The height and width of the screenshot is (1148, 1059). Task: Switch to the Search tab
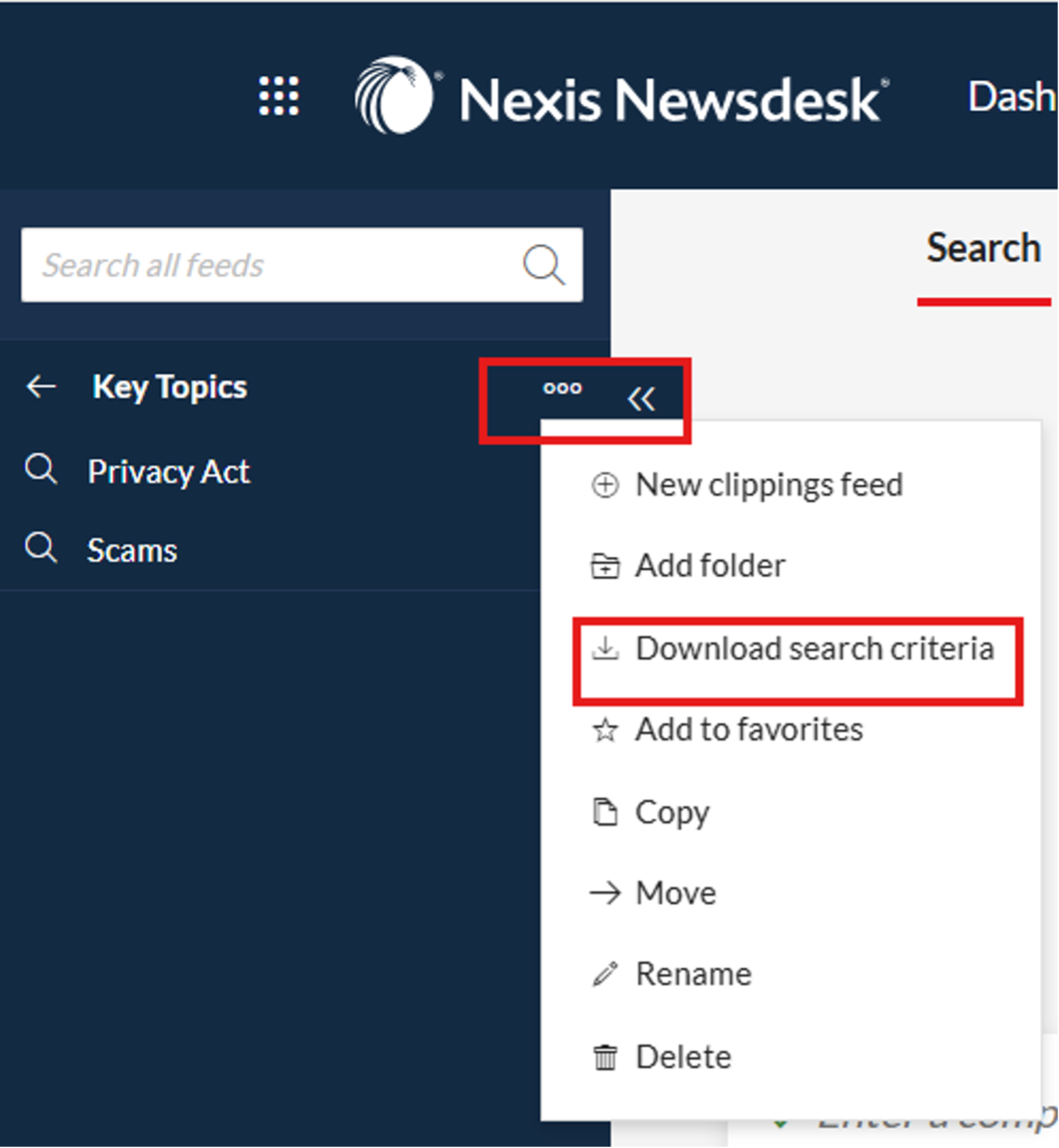coord(982,249)
